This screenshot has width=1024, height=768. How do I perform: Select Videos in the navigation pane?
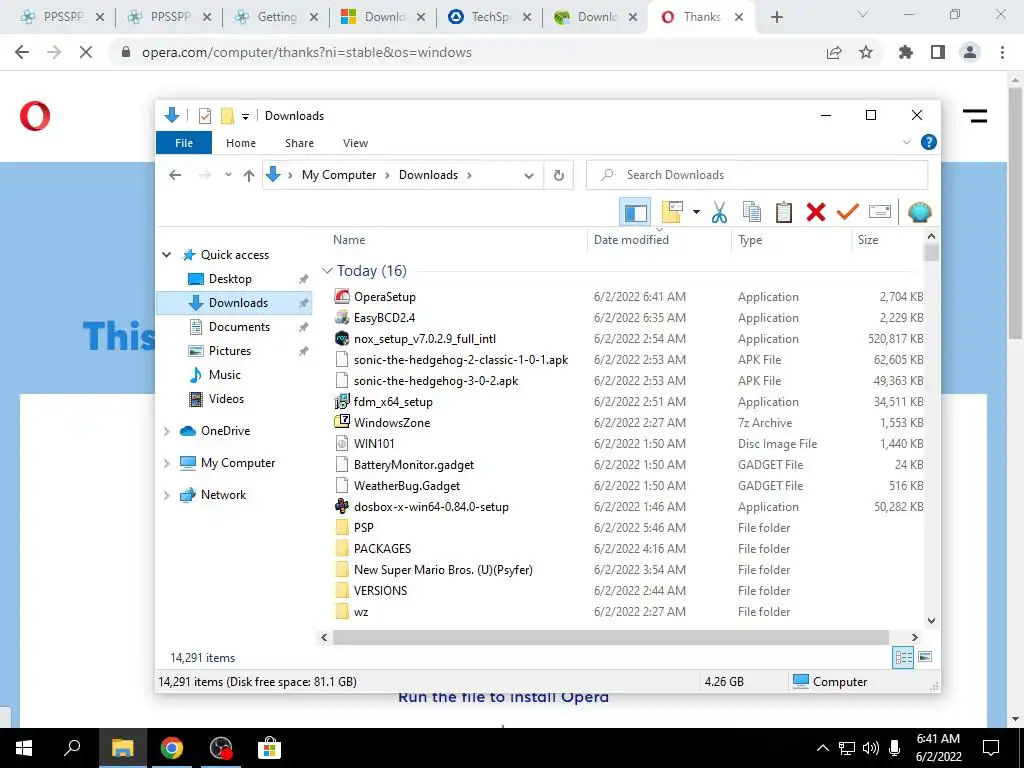(226, 399)
